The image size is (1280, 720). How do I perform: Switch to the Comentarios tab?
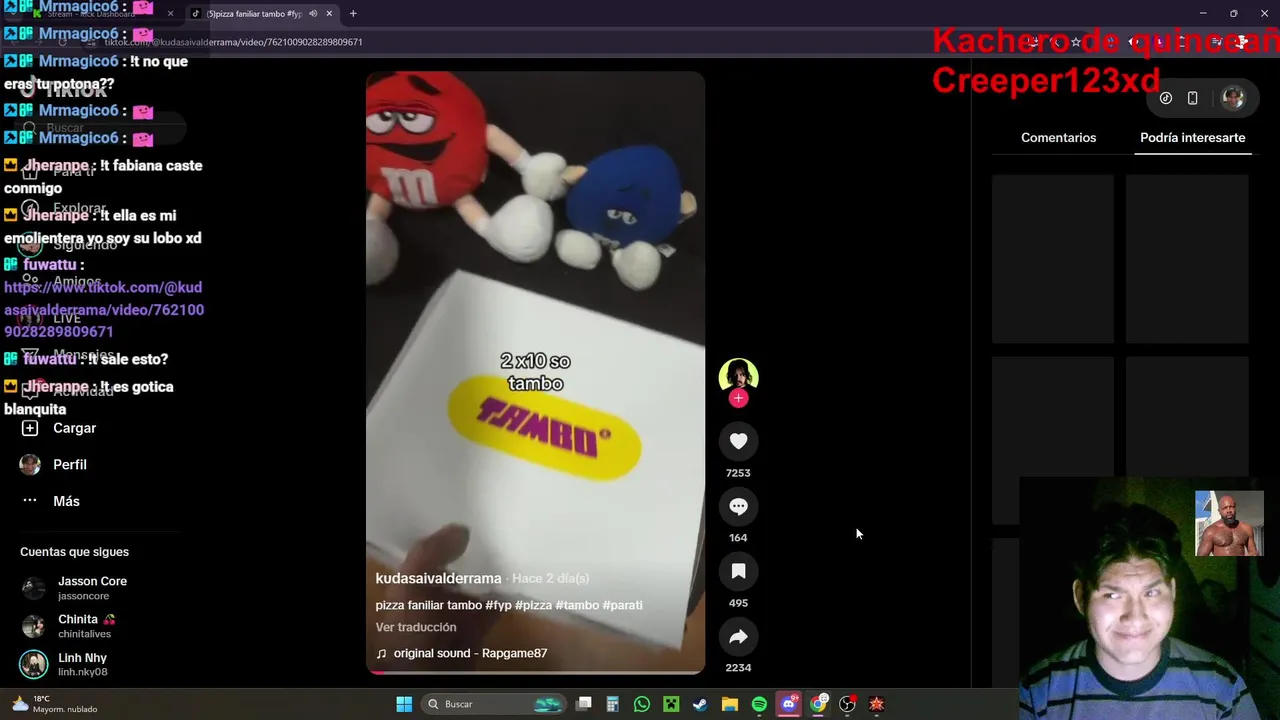coord(1058,138)
